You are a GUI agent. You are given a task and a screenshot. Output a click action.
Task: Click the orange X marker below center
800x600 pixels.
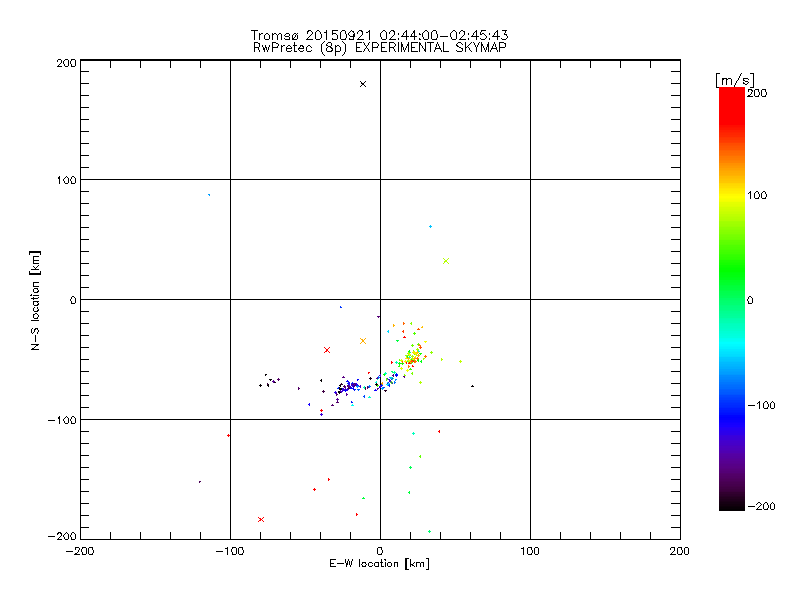tap(363, 341)
